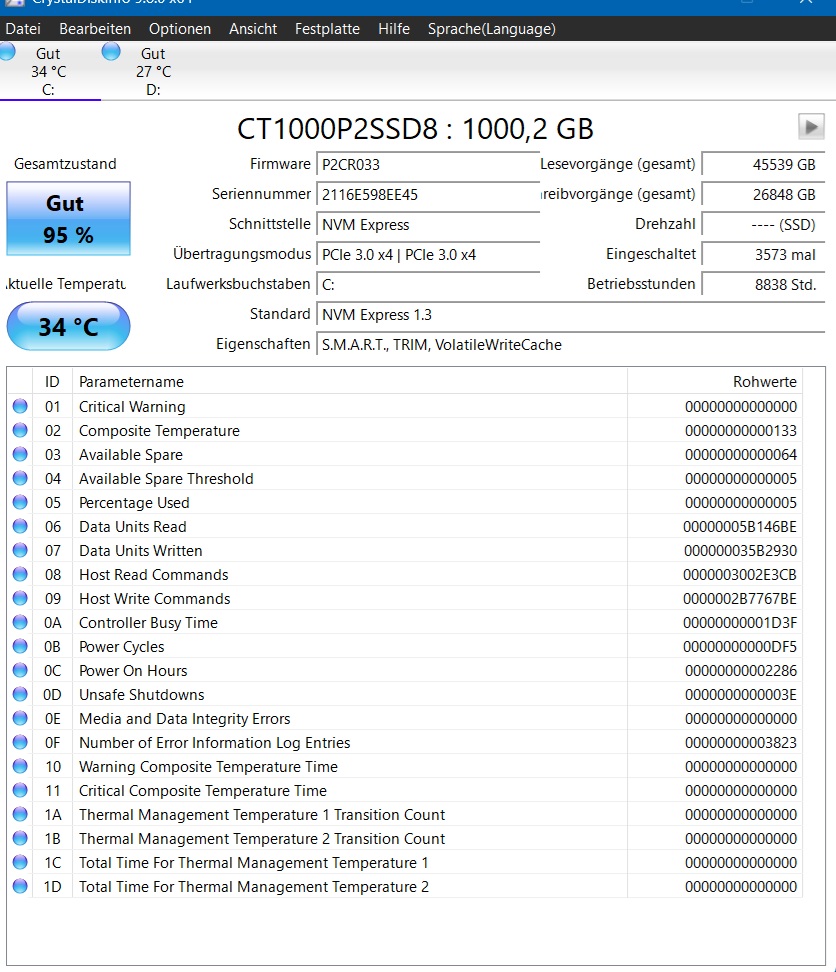Click status icon of row 1C
The image size is (836, 972).
[x=20, y=862]
